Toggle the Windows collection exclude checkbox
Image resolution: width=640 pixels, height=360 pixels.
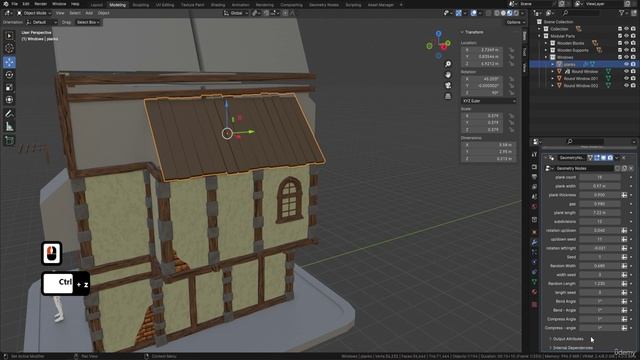pos(620,57)
